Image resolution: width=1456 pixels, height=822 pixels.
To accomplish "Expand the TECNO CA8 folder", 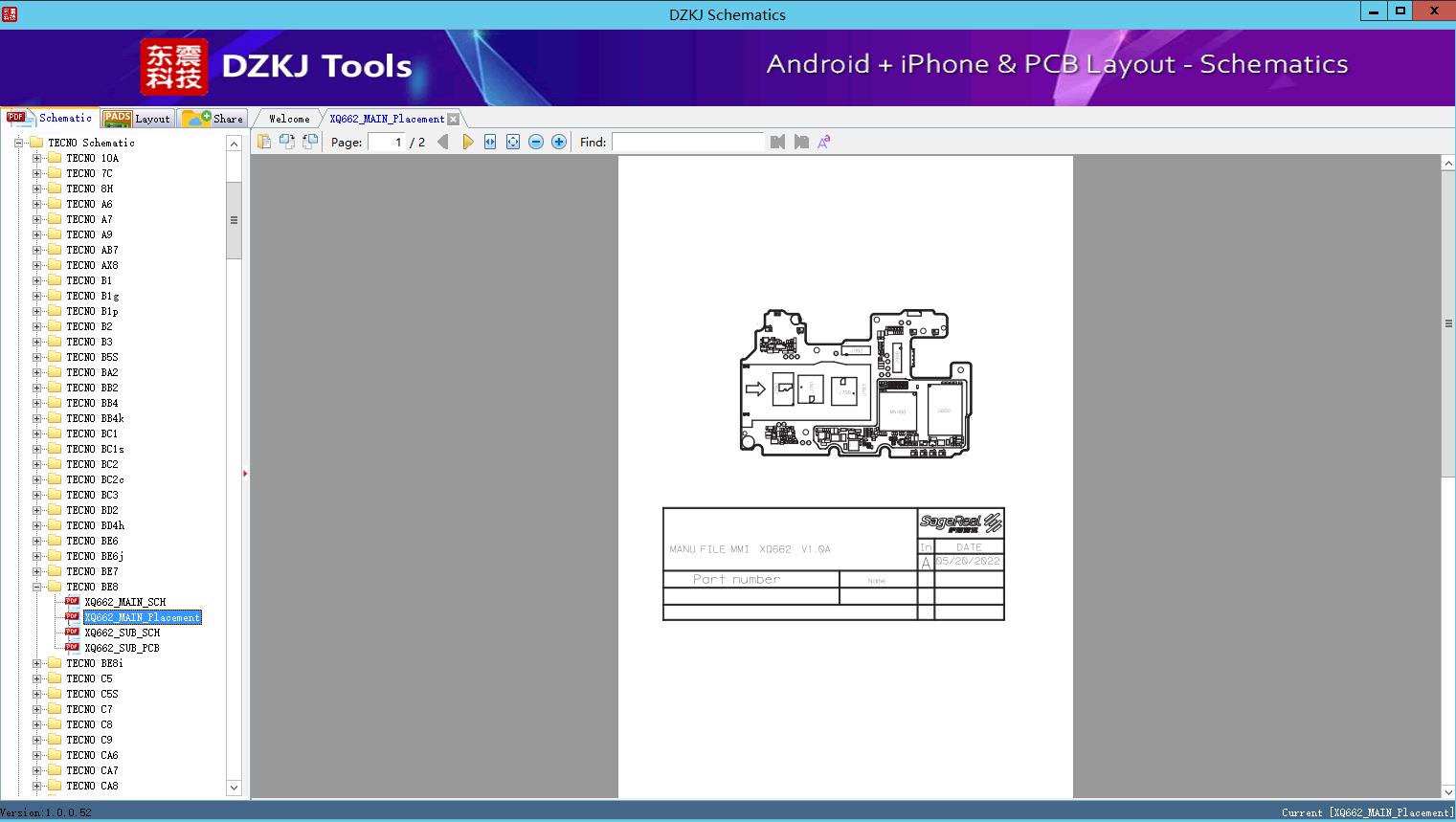I will [x=37, y=786].
